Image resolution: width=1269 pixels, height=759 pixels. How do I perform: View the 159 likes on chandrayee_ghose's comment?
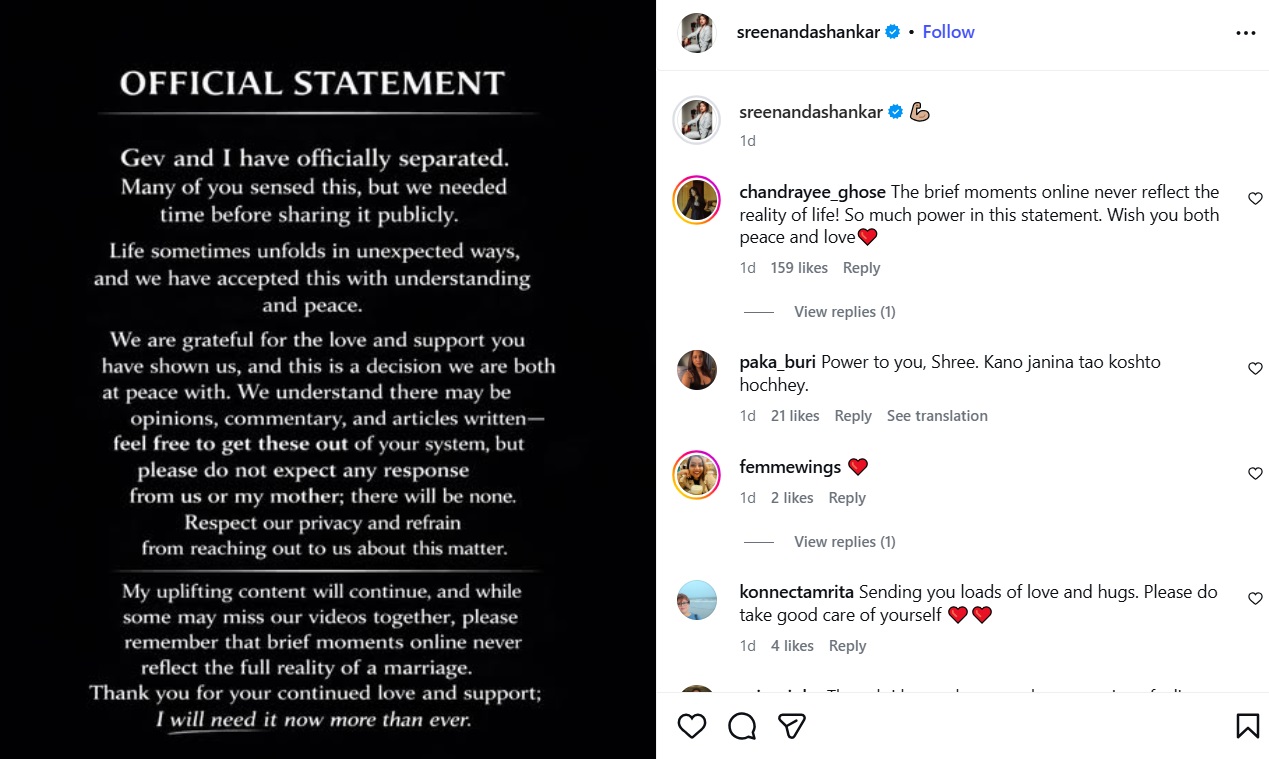click(x=799, y=268)
